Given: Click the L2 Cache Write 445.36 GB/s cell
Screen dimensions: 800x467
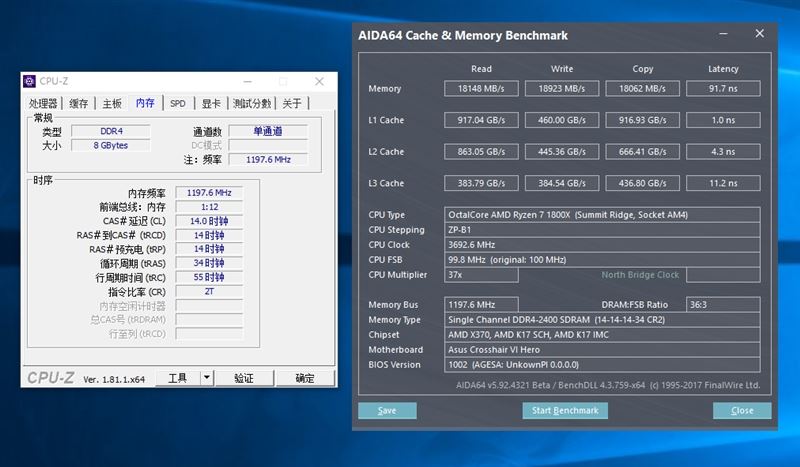Looking at the screenshot, I should point(562,152).
